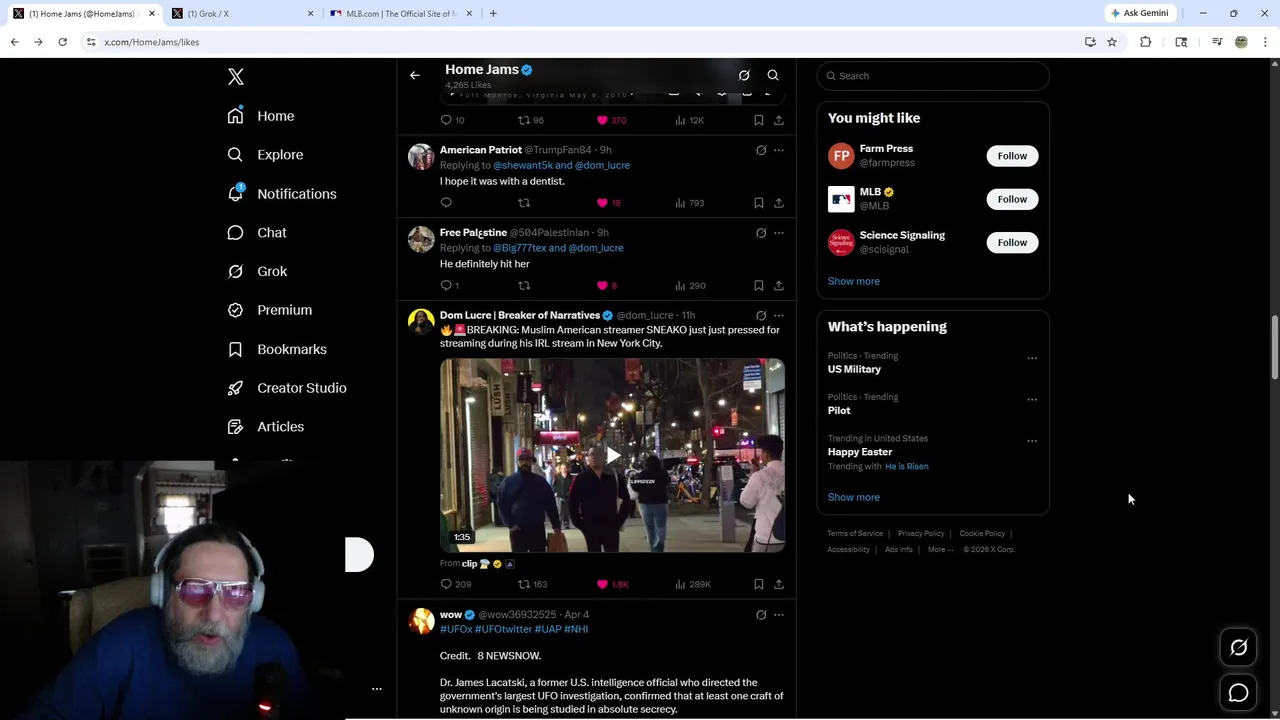Repost Dom Lucre's post with 163 reposts

point(532,584)
